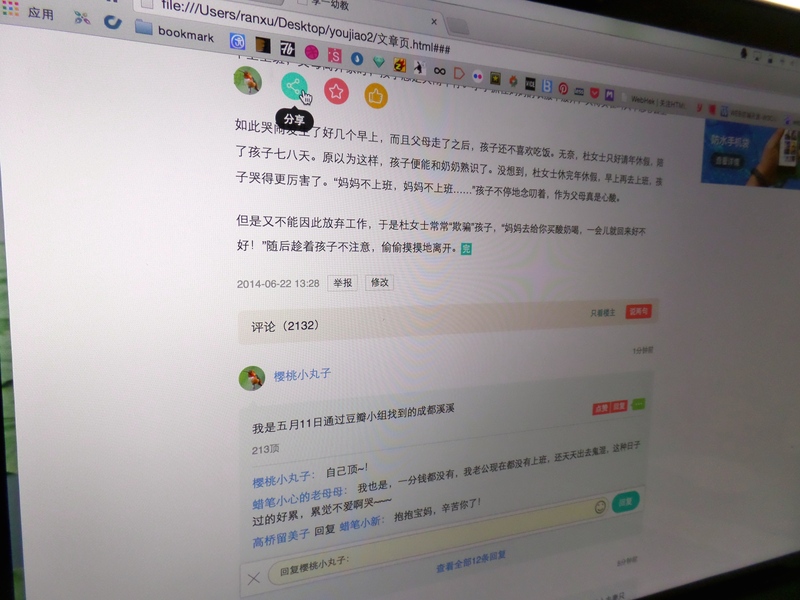This screenshot has height=600, width=800.
Task: Open 樱桃小丸子 commenter profile name
Action: pos(302,375)
